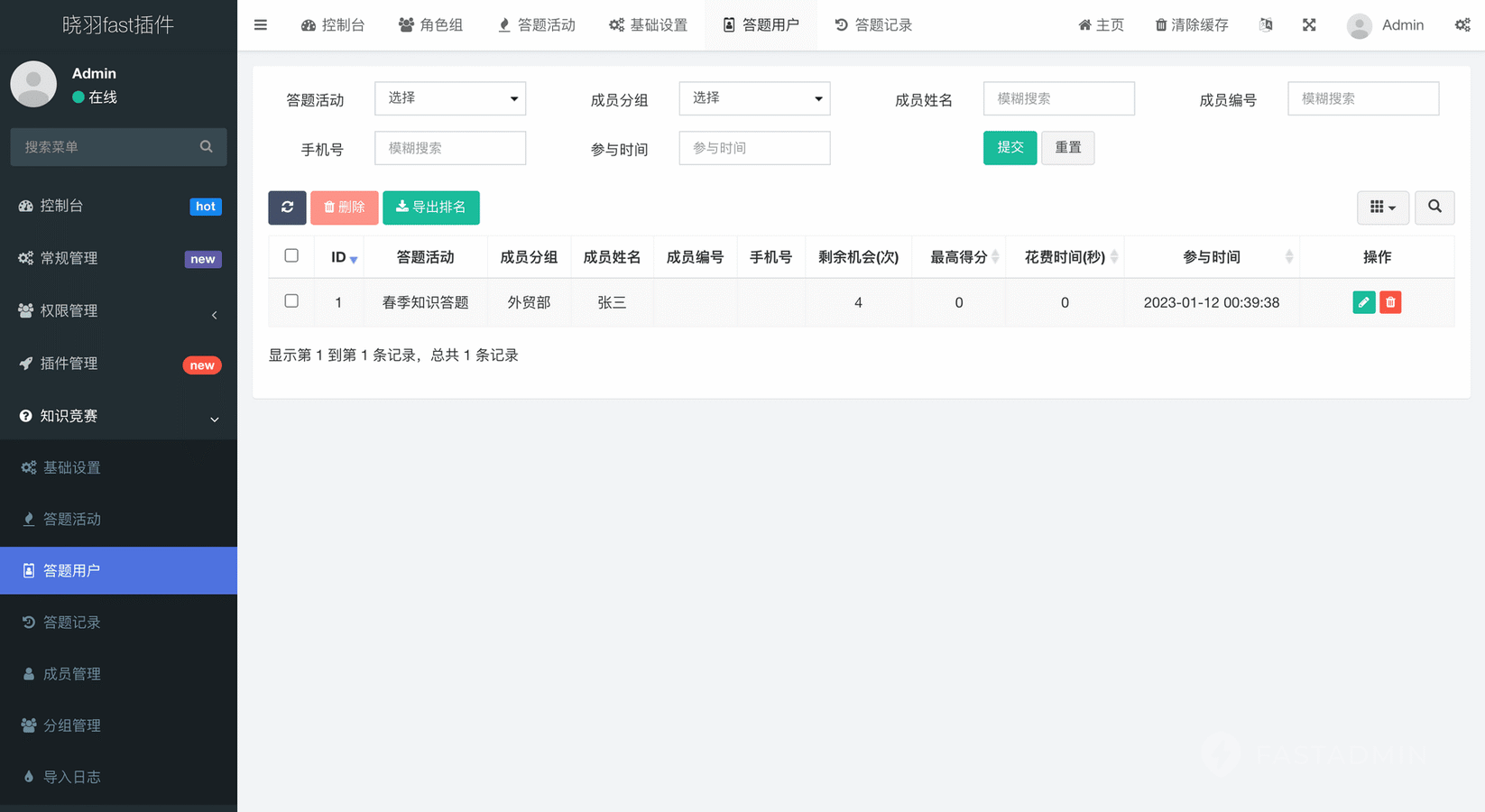Click the 成员姓名 search input field
The image size is (1485, 812).
pyautogui.click(x=1058, y=98)
